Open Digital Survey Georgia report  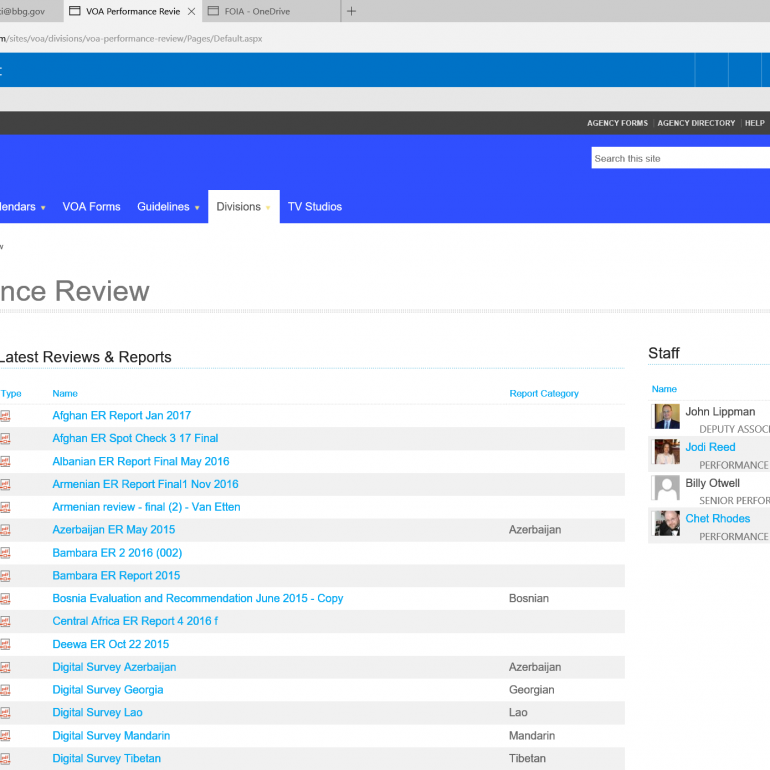[x=108, y=689]
